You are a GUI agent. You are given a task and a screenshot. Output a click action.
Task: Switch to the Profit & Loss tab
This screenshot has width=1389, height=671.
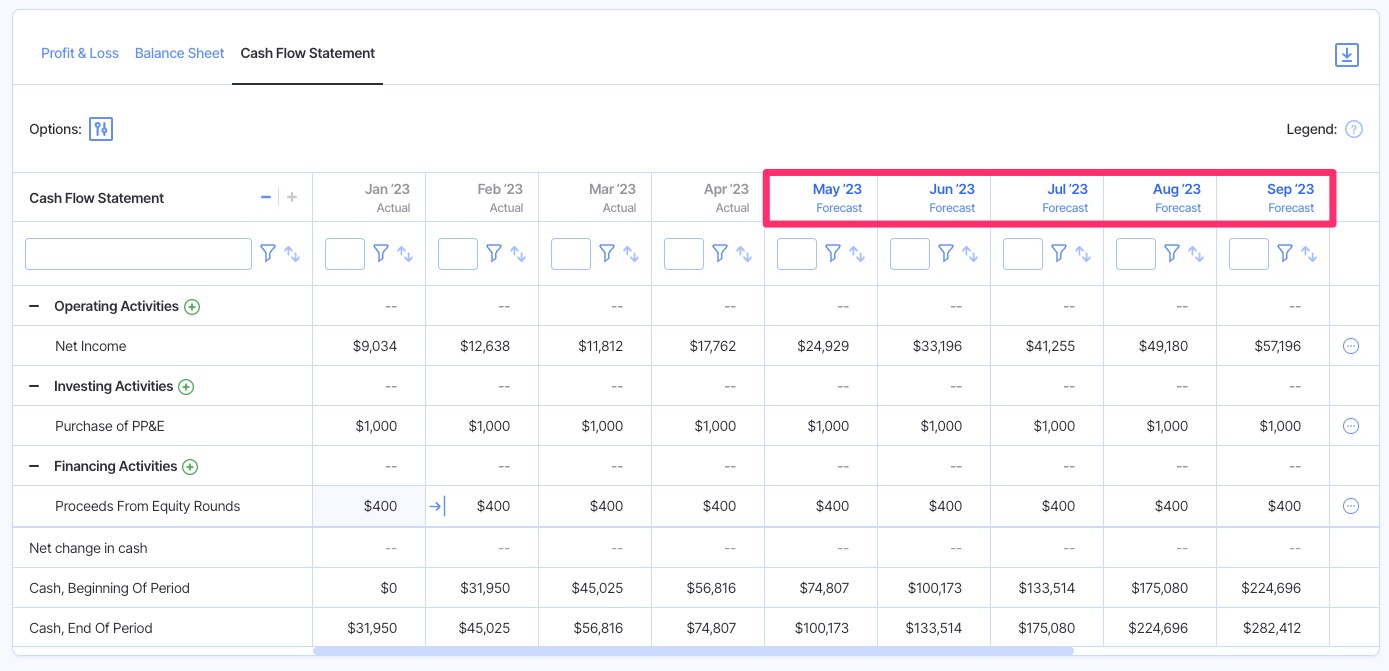pyautogui.click(x=79, y=53)
